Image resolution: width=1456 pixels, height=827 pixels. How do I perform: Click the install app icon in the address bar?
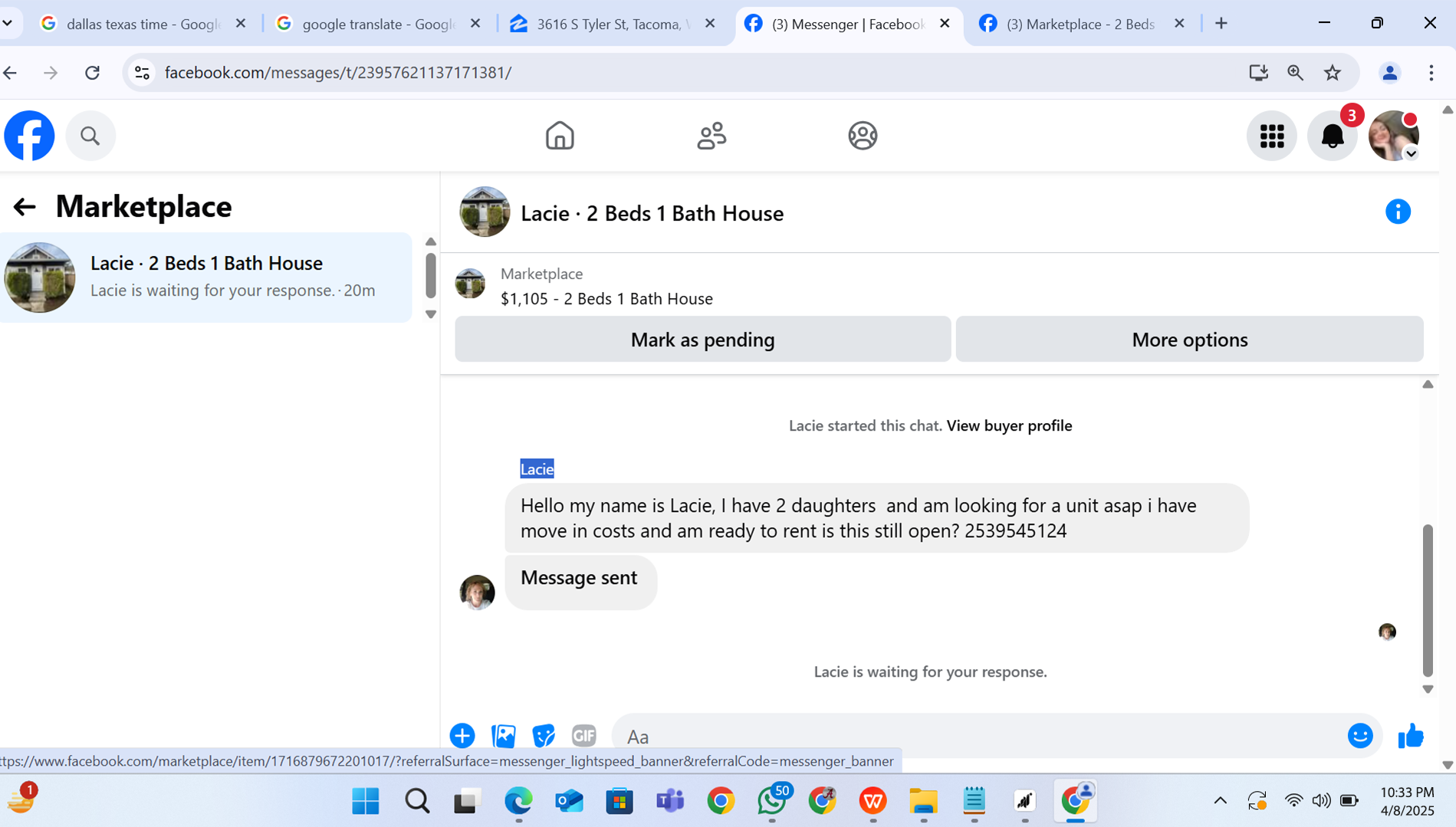(1258, 73)
